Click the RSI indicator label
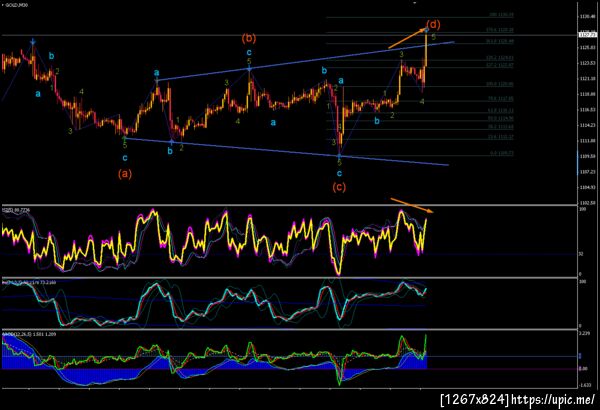600x410 pixels. pos(16,210)
